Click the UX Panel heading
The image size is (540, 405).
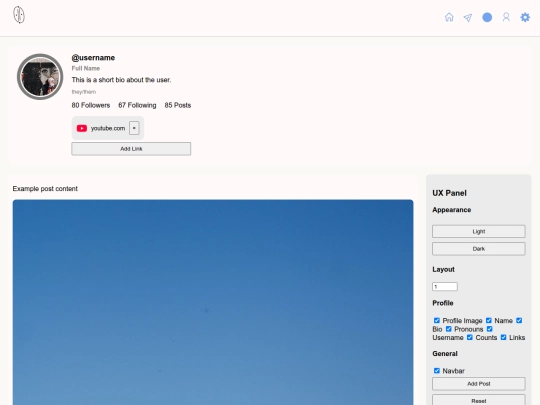[449, 193]
